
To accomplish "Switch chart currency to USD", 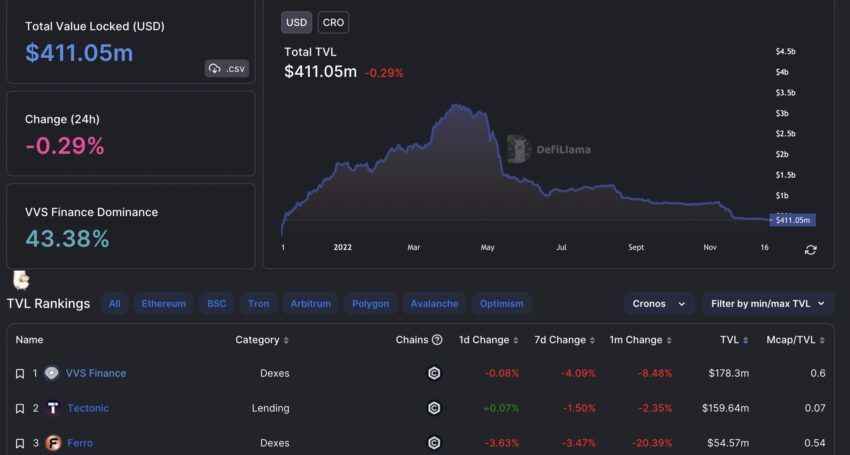I will click(297, 22).
